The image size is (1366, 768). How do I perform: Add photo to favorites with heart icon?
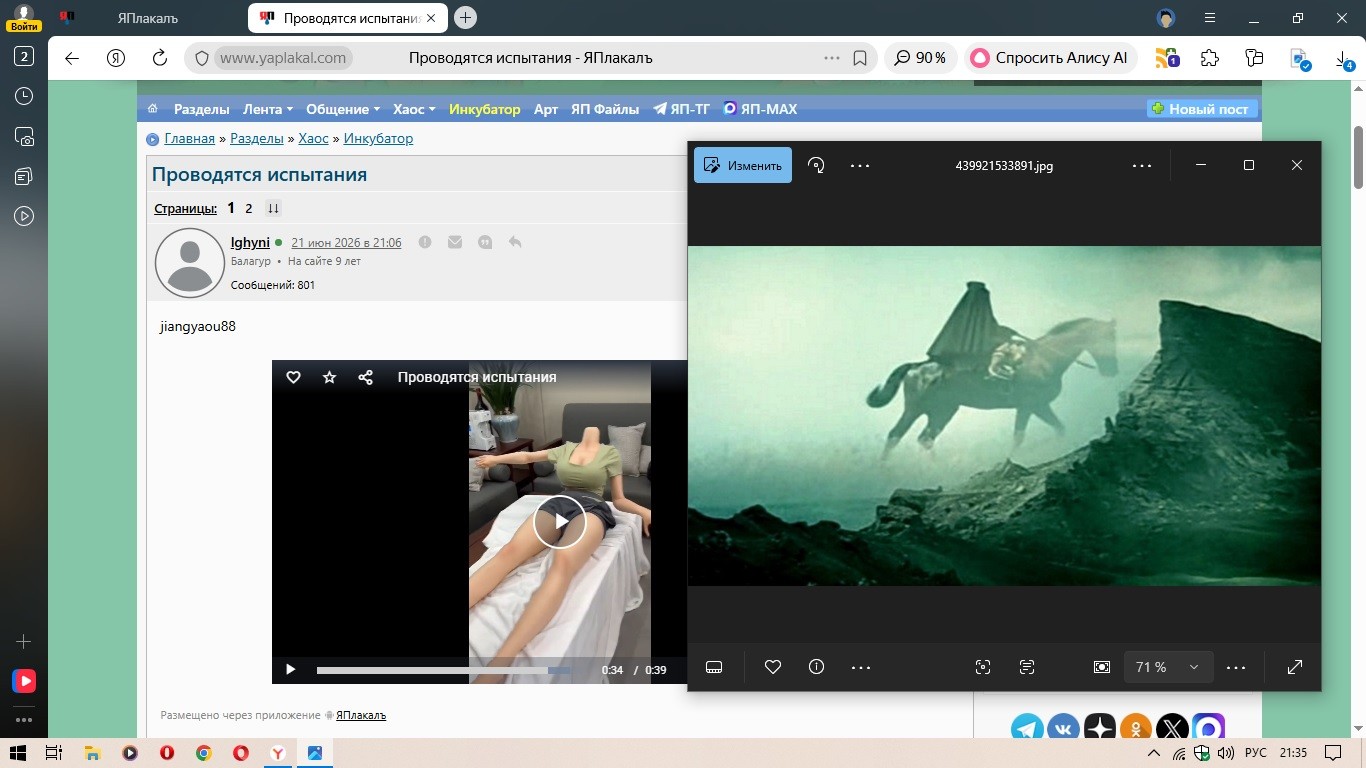pyautogui.click(x=773, y=667)
